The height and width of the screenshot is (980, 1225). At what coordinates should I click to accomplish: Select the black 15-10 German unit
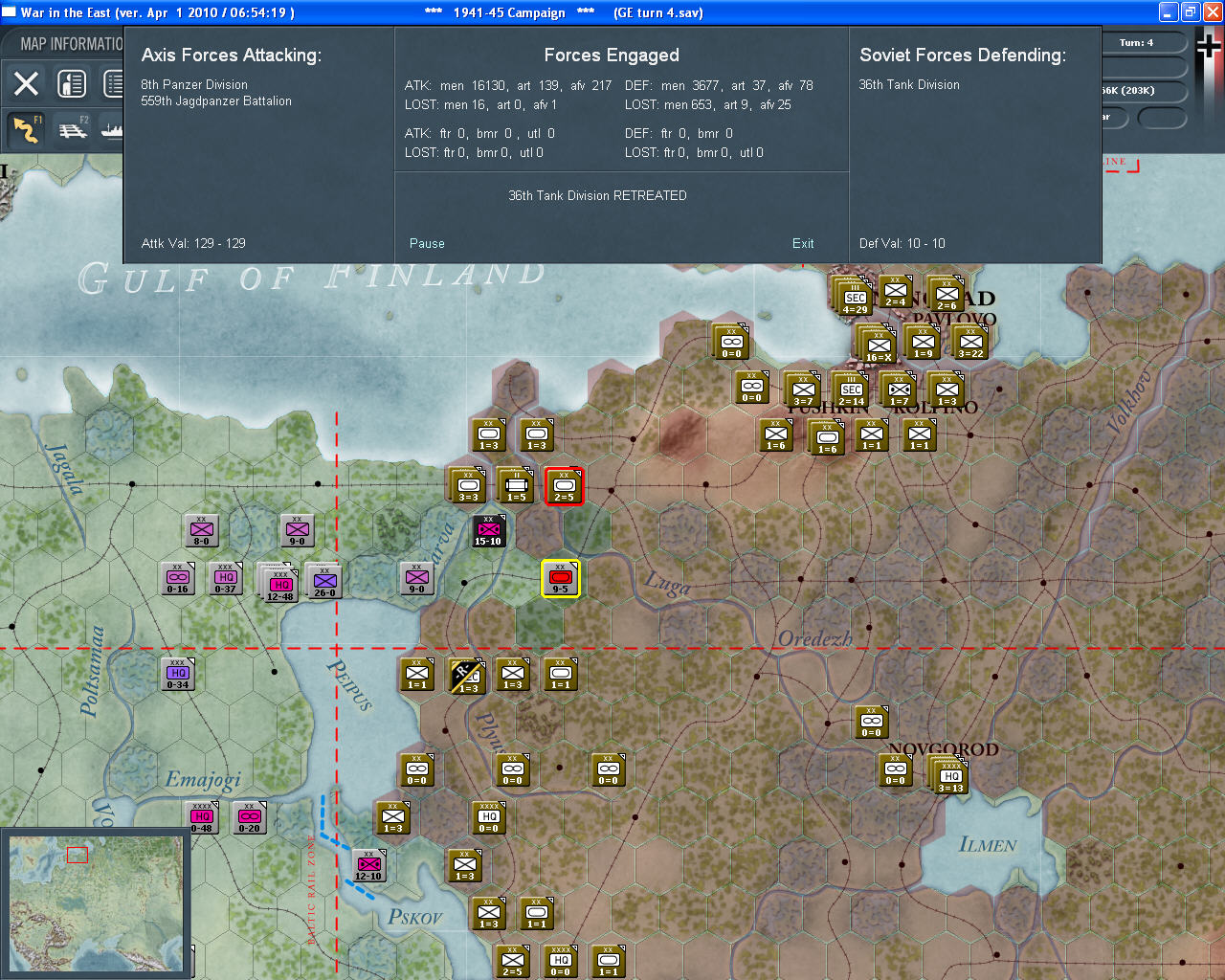pyautogui.click(x=488, y=531)
